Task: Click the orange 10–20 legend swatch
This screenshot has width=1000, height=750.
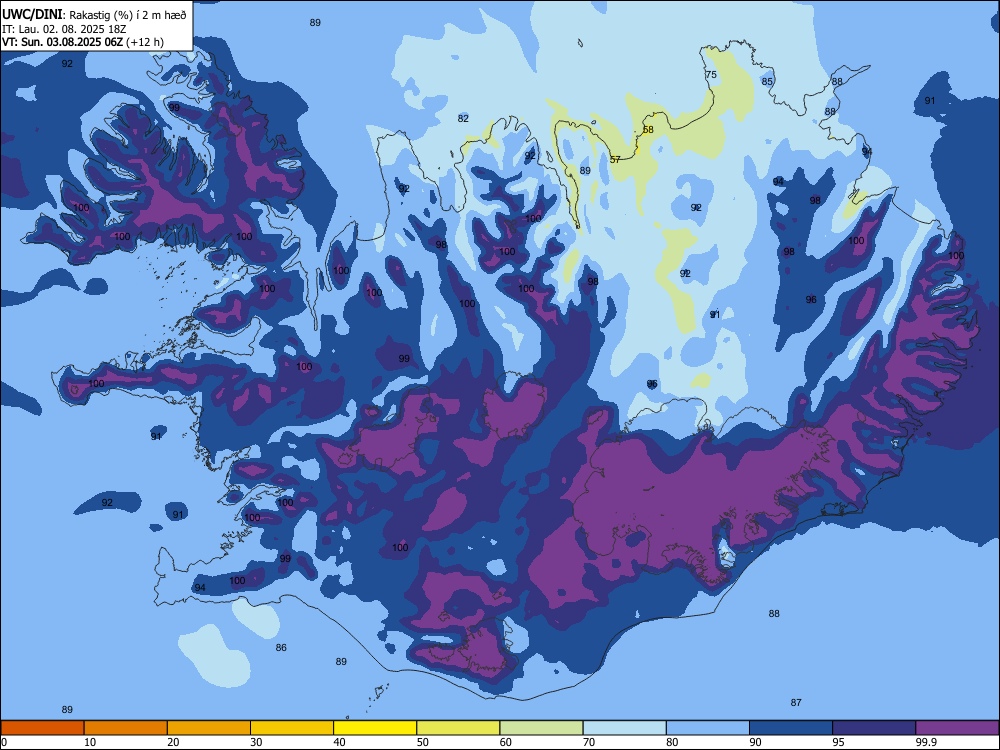Action: (126, 728)
